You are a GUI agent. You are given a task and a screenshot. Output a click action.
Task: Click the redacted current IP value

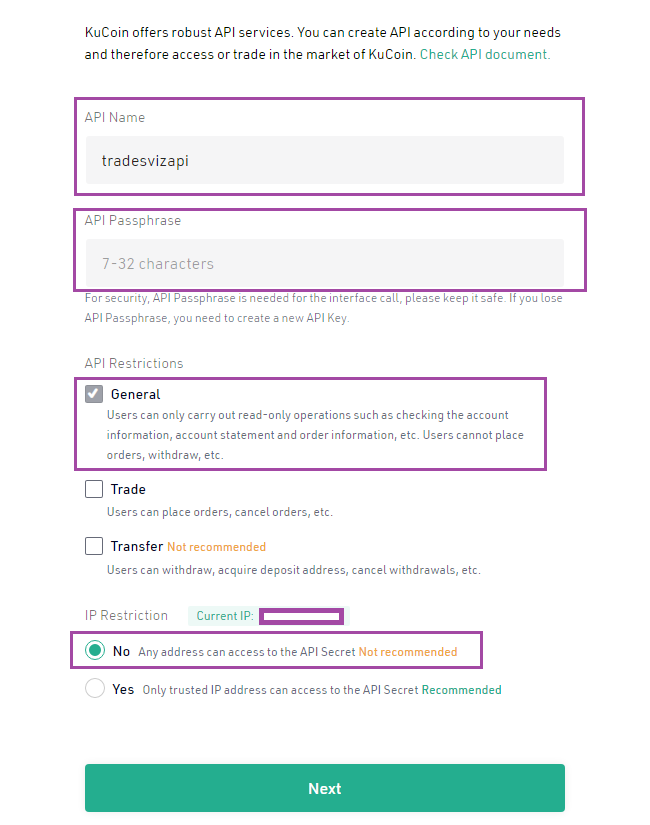[x=302, y=616]
